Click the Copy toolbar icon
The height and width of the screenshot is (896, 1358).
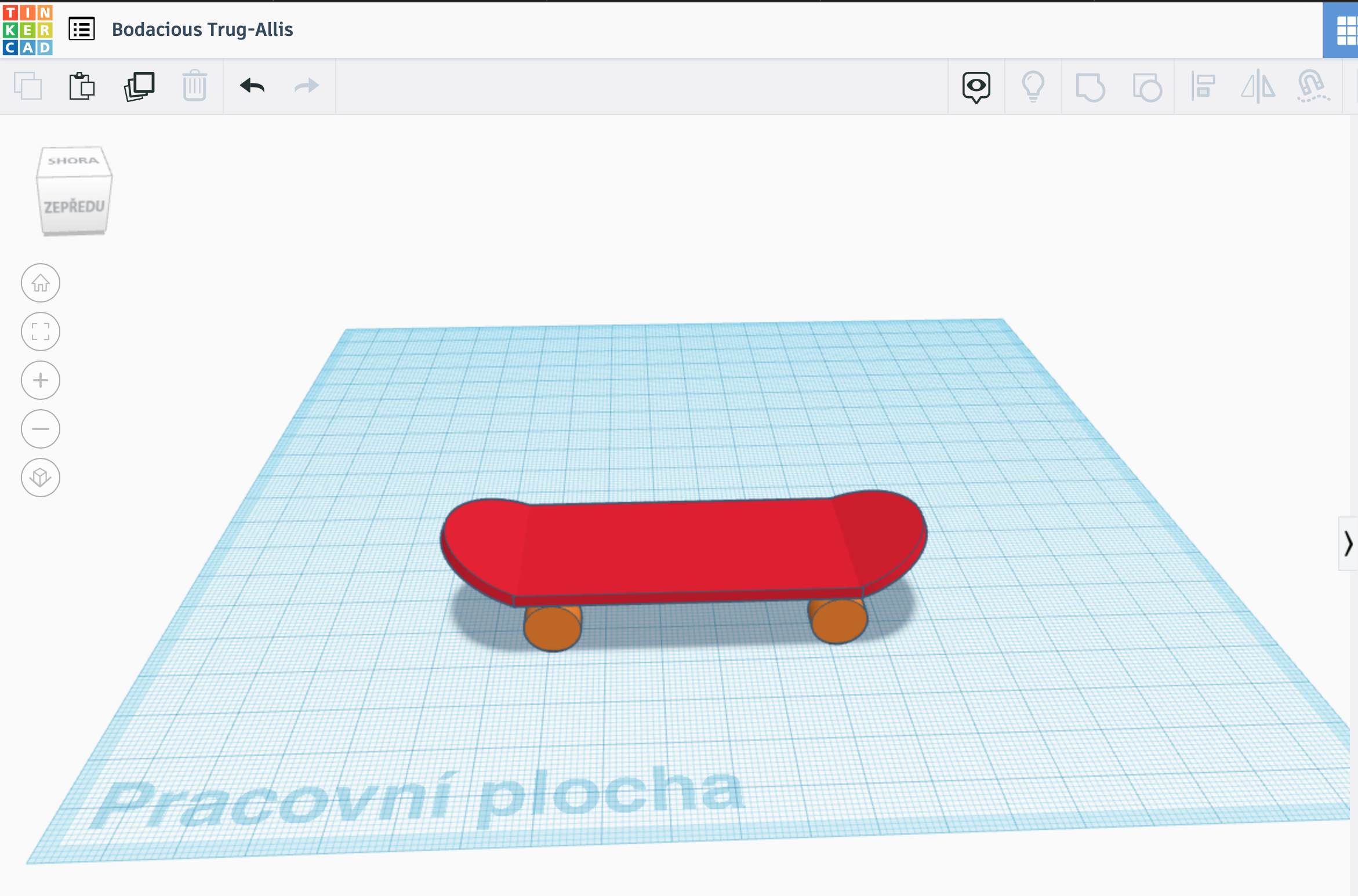pos(28,86)
